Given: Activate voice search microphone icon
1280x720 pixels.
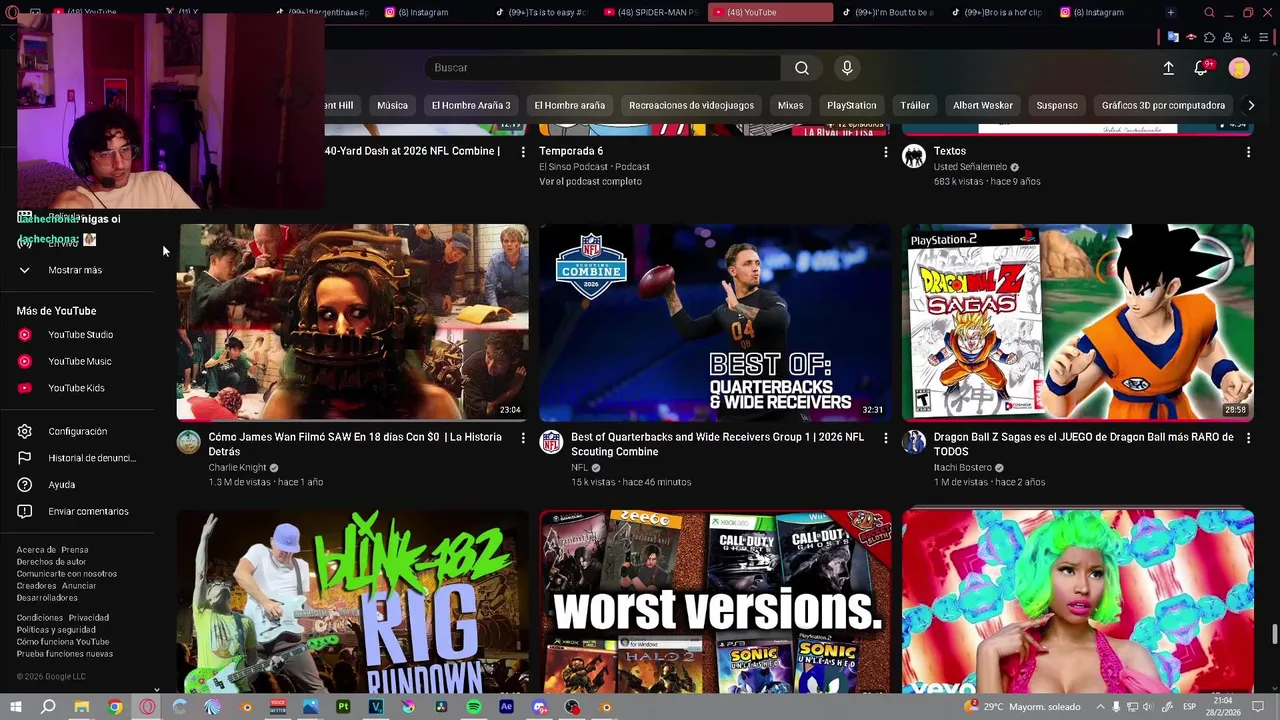Looking at the screenshot, I should [847, 68].
